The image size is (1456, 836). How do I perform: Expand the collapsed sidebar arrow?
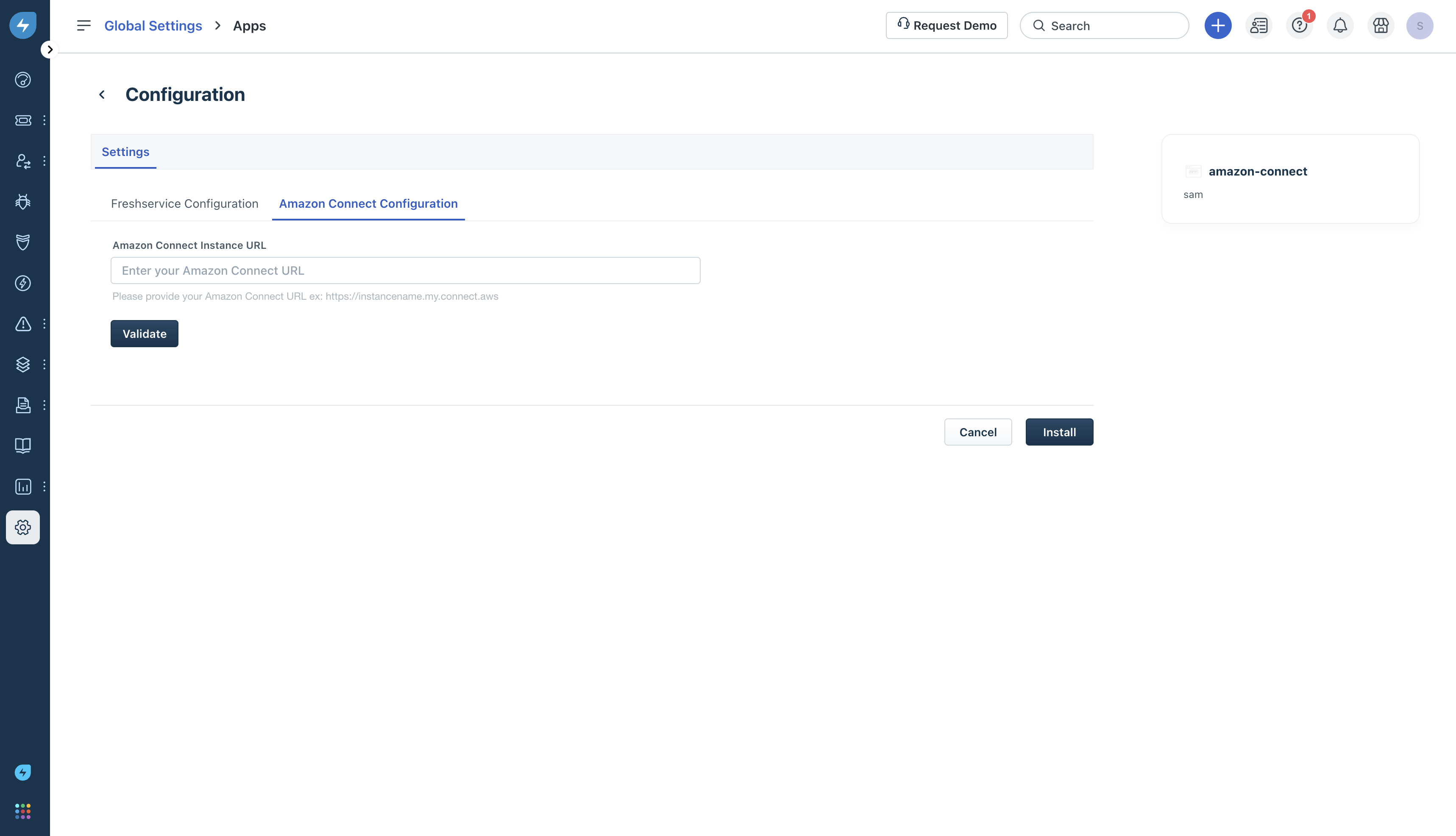[x=50, y=49]
